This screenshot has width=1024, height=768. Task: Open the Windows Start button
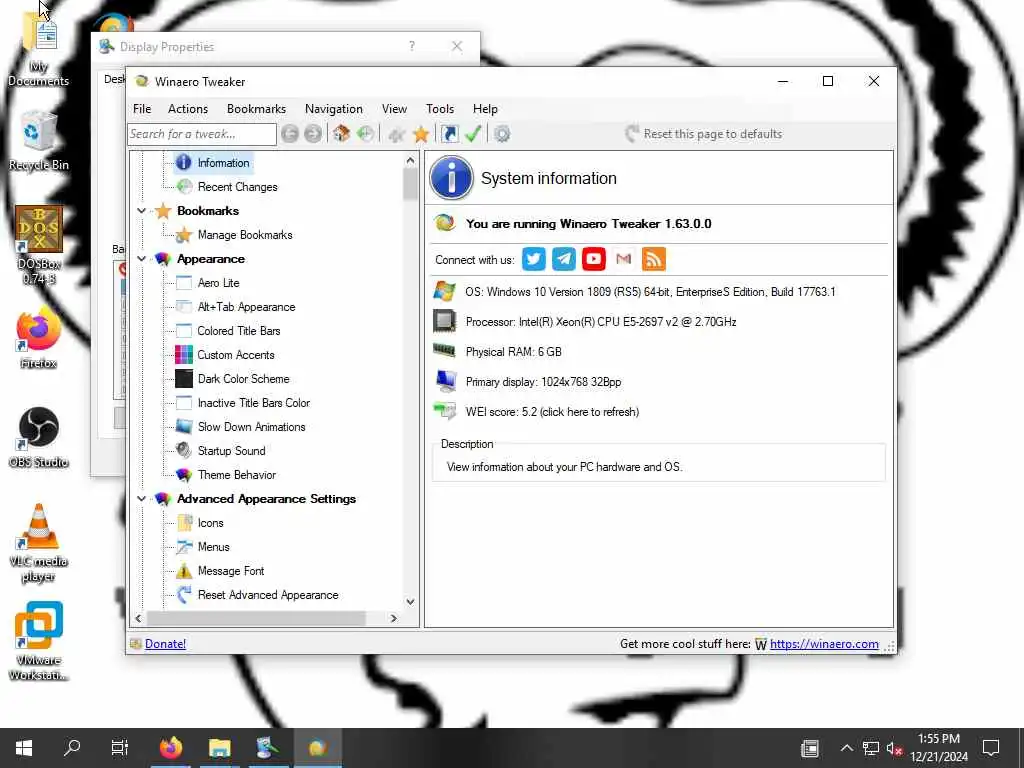[x=24, y=748]
